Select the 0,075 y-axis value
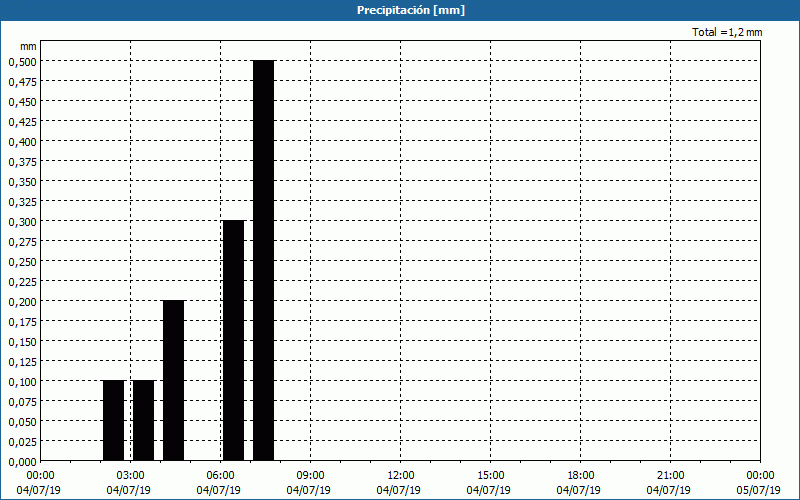The image size is (800, 500). [22, 402]
